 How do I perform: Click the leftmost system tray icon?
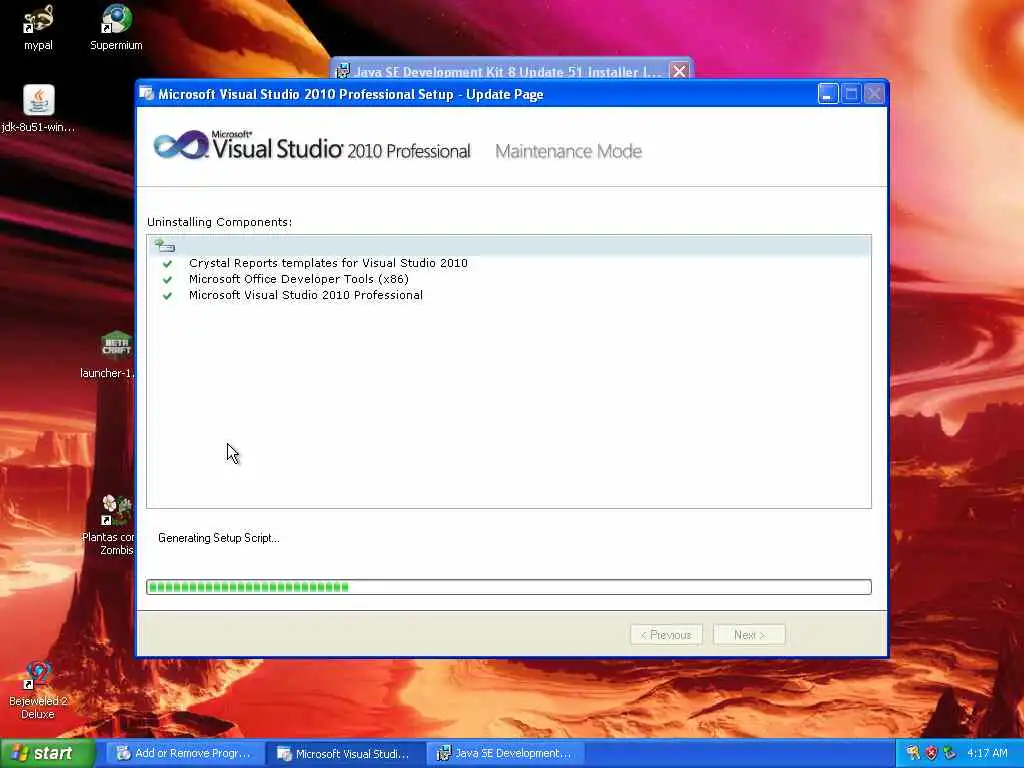913,753
